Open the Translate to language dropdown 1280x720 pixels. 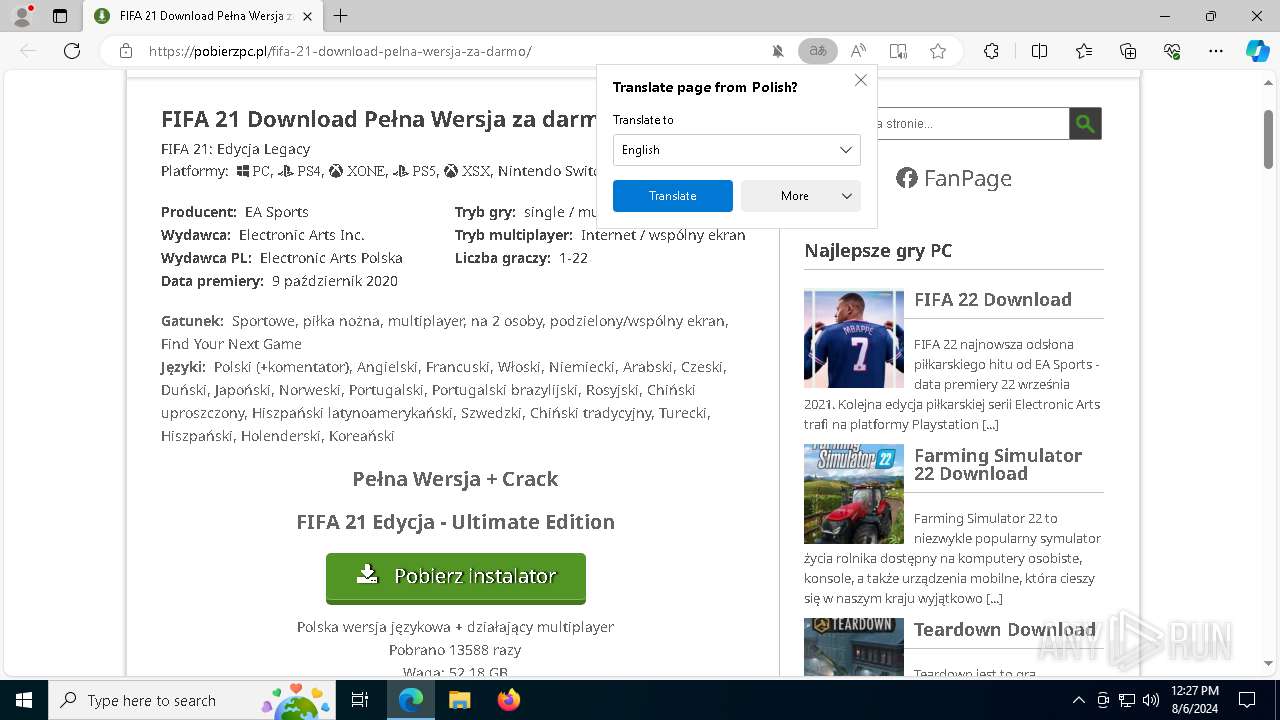tap(736, 150)
